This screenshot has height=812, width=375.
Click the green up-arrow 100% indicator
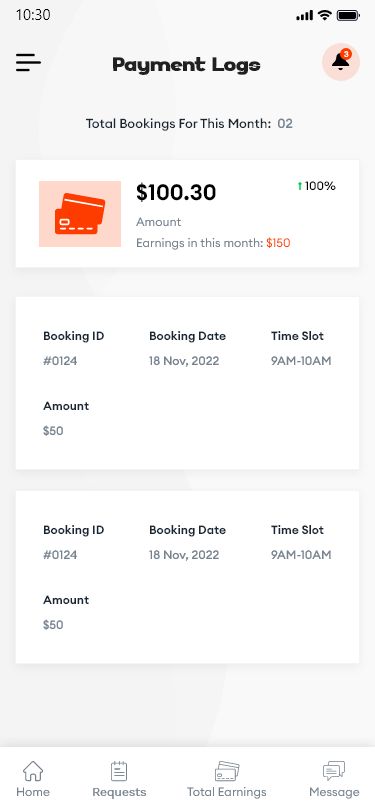[316, 186]
